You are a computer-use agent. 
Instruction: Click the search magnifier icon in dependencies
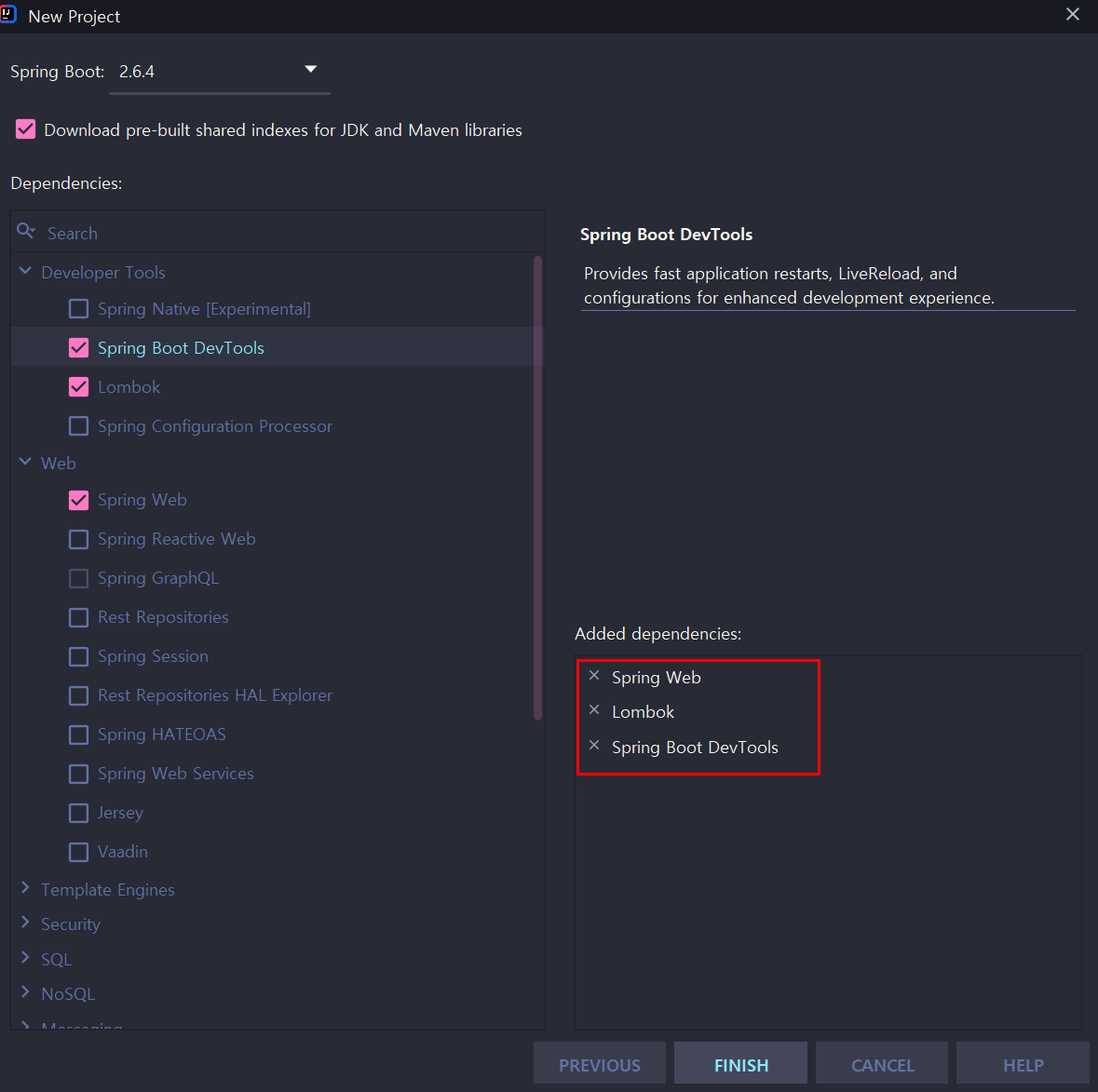(x=26, y=231)
